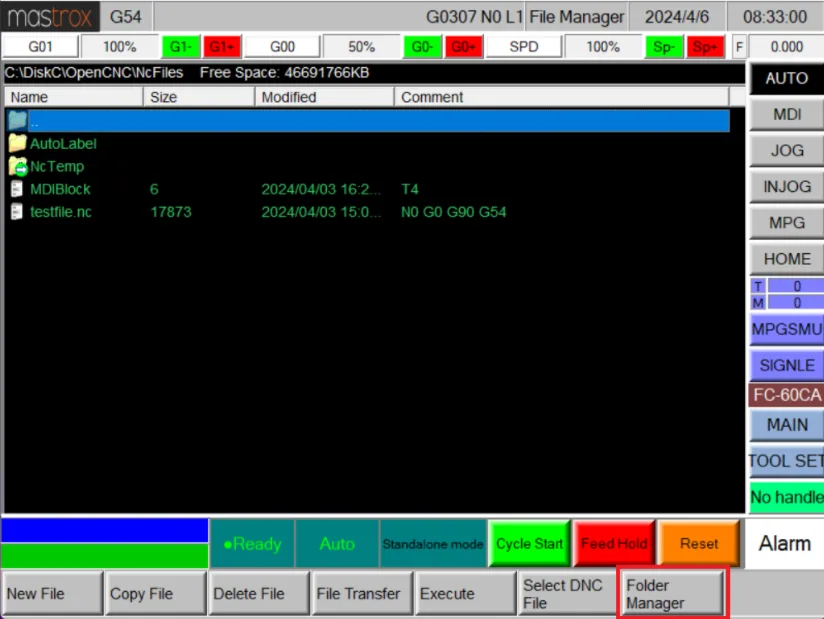
Task: Switch to JOG mode
Action: [x=786, y=150]
